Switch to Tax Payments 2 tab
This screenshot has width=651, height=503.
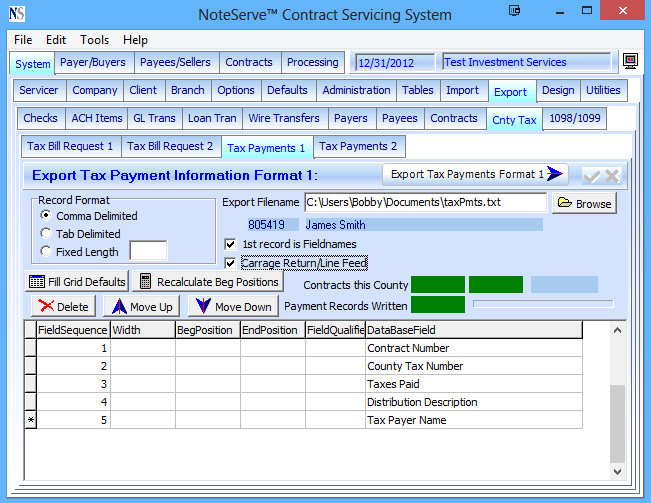pyautogui.click(x=357, y=146)
